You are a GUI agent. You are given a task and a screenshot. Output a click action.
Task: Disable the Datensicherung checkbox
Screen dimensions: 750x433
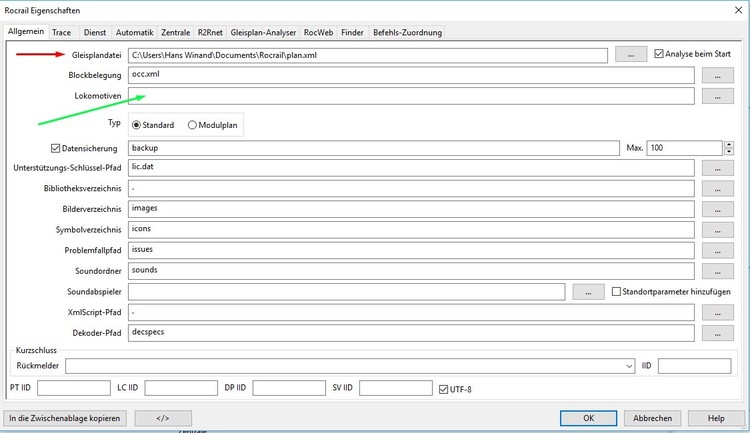pos(56,149)
